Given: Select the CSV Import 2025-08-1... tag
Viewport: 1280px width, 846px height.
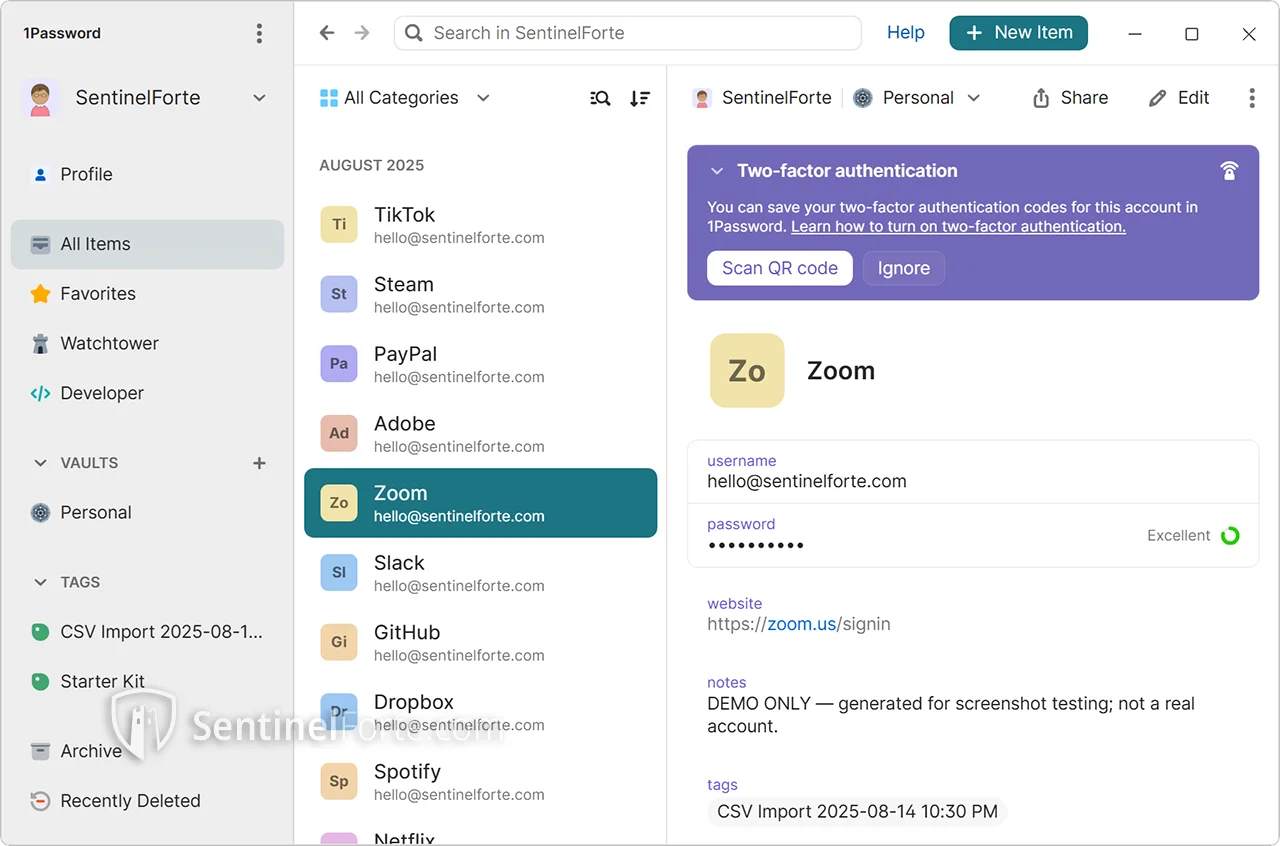Looking at the screenshot, I should point(147,632).
